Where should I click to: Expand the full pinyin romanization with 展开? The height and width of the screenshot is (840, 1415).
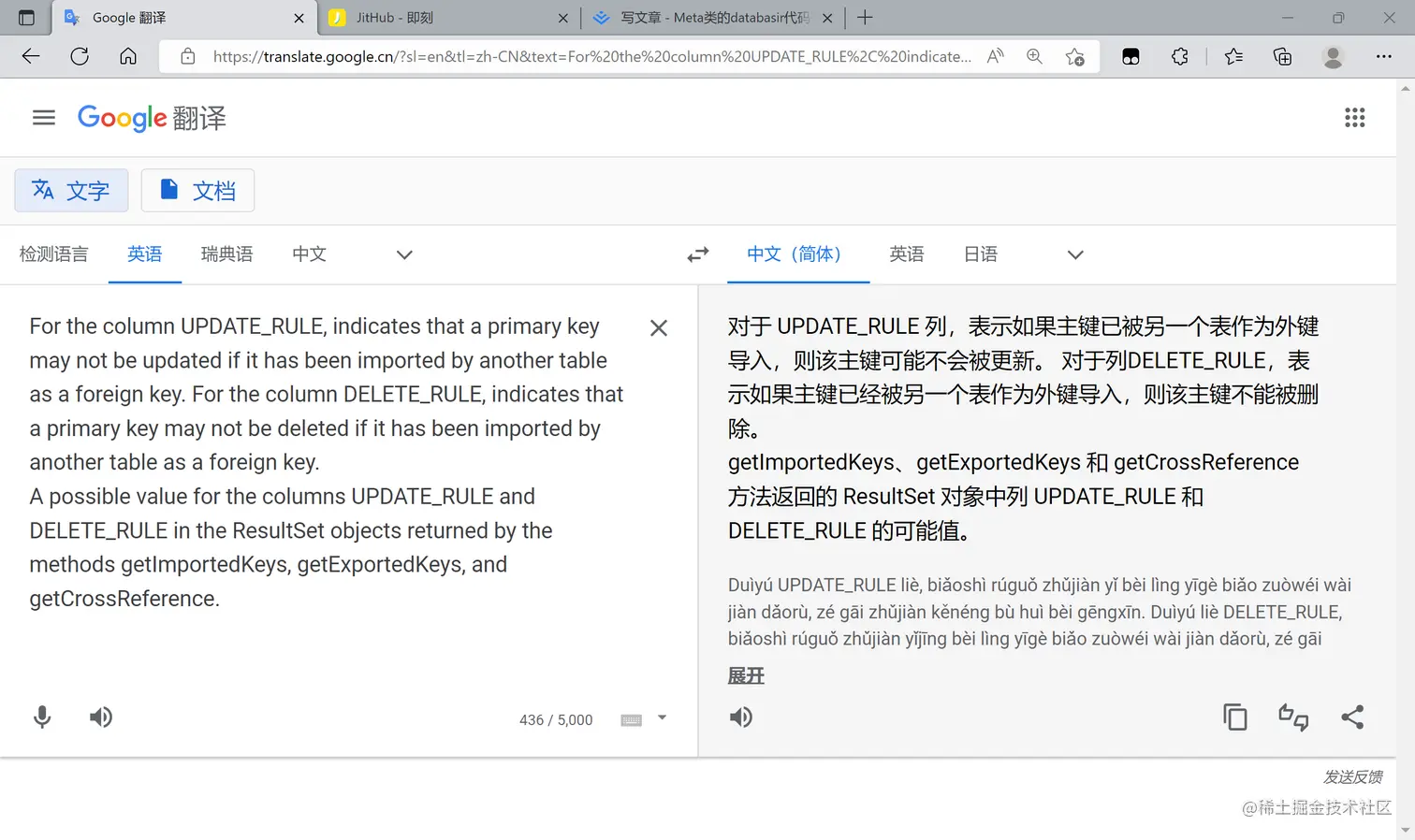tap(746, 676)
